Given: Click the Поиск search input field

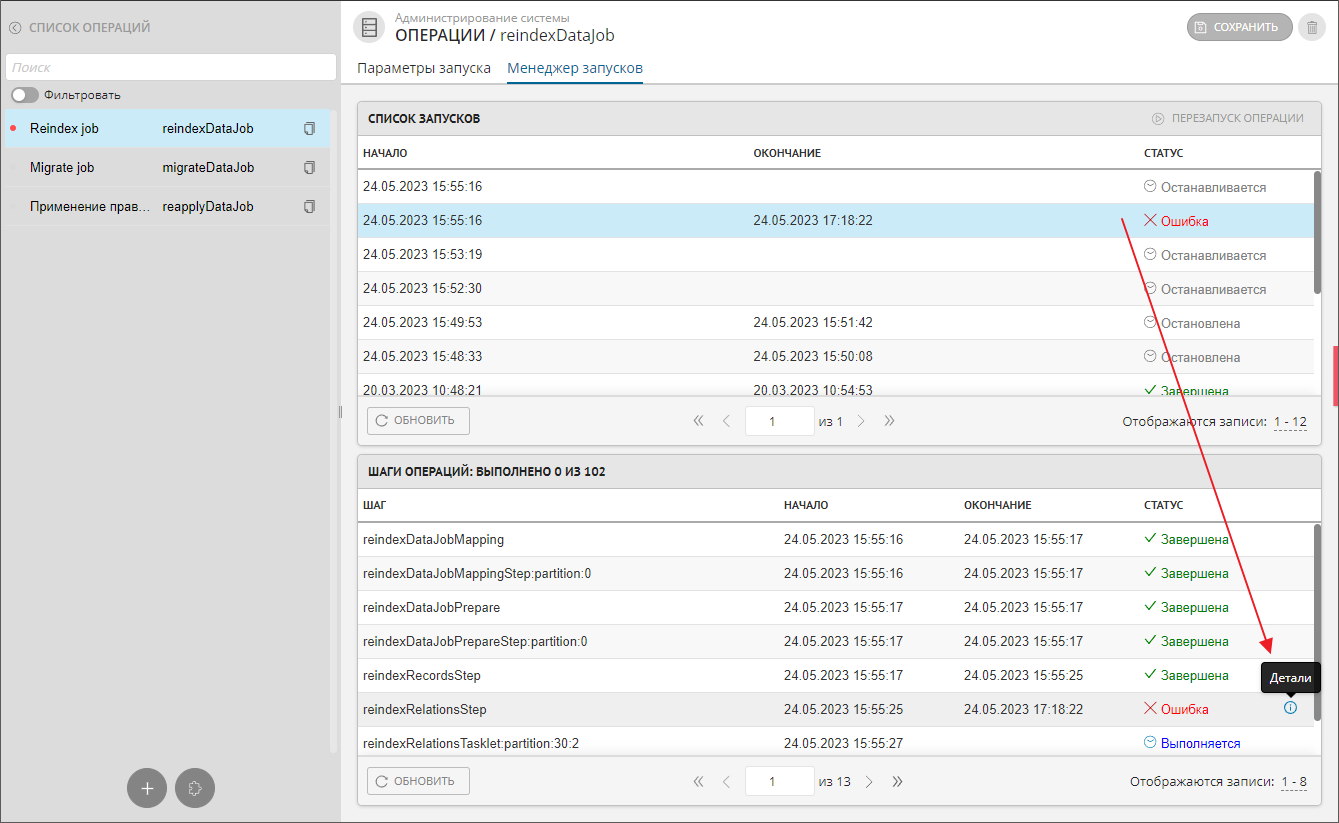Looking at the screenshot, I should (171, 67).
